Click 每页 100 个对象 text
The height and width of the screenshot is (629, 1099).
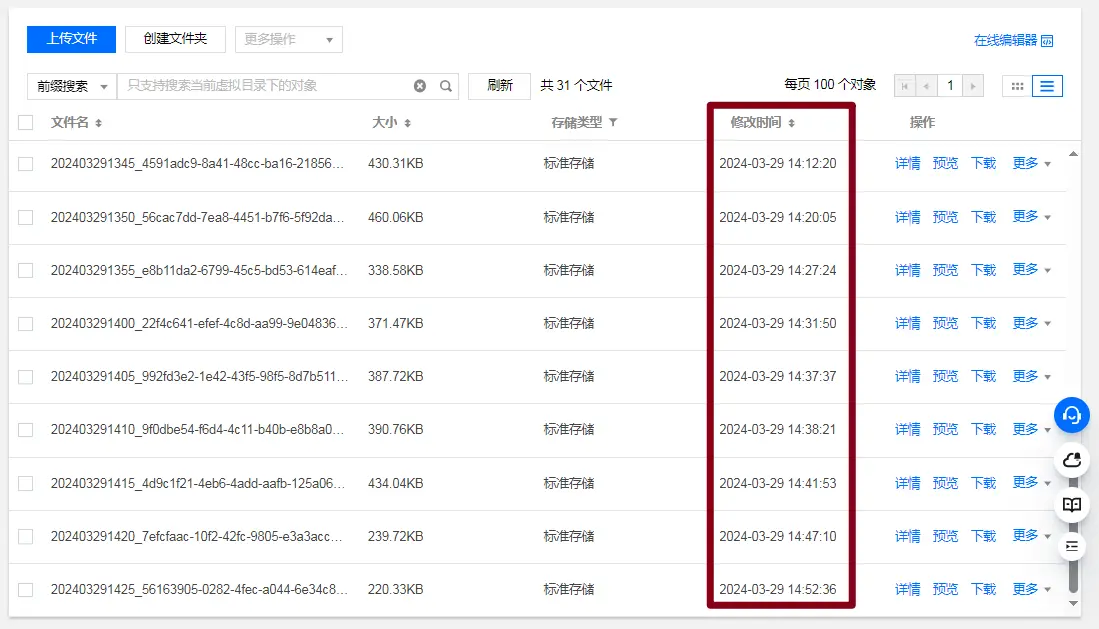tap(830, 85)
